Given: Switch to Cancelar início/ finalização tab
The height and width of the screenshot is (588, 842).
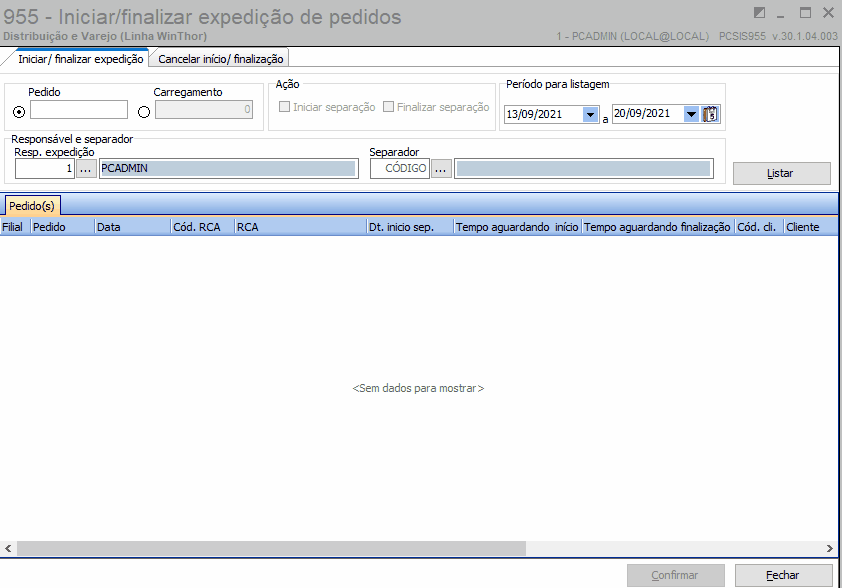Looking at the screenshot, I should [x=221, y=59].
